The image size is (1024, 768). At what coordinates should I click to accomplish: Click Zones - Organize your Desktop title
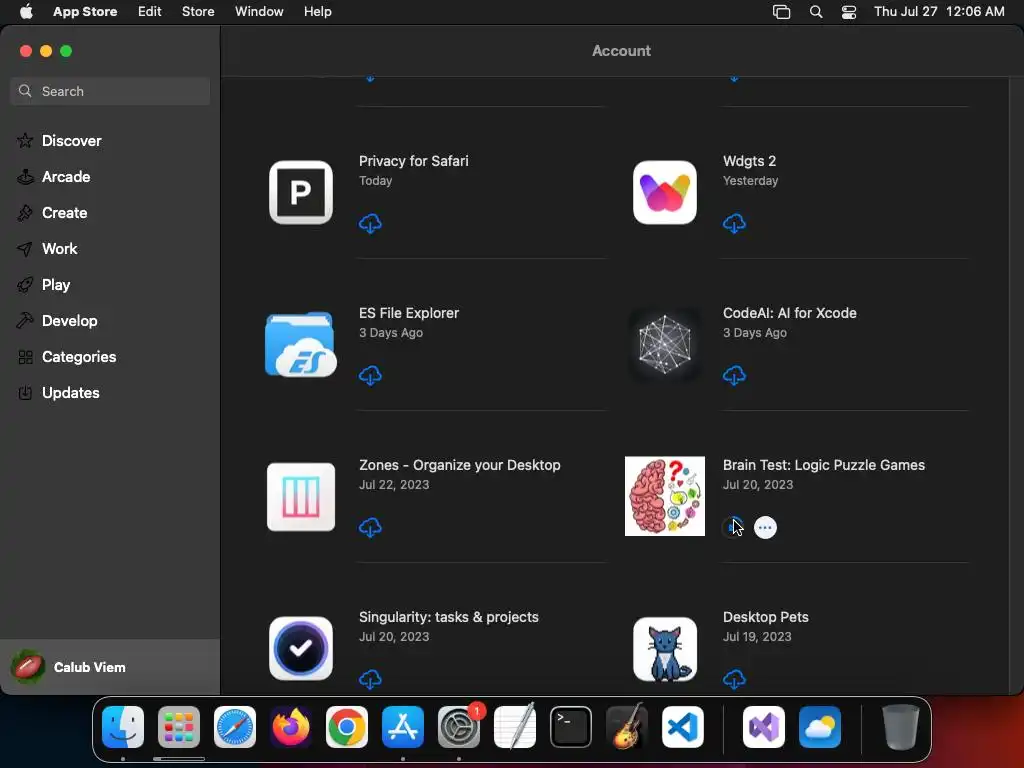tap(460, 465)
